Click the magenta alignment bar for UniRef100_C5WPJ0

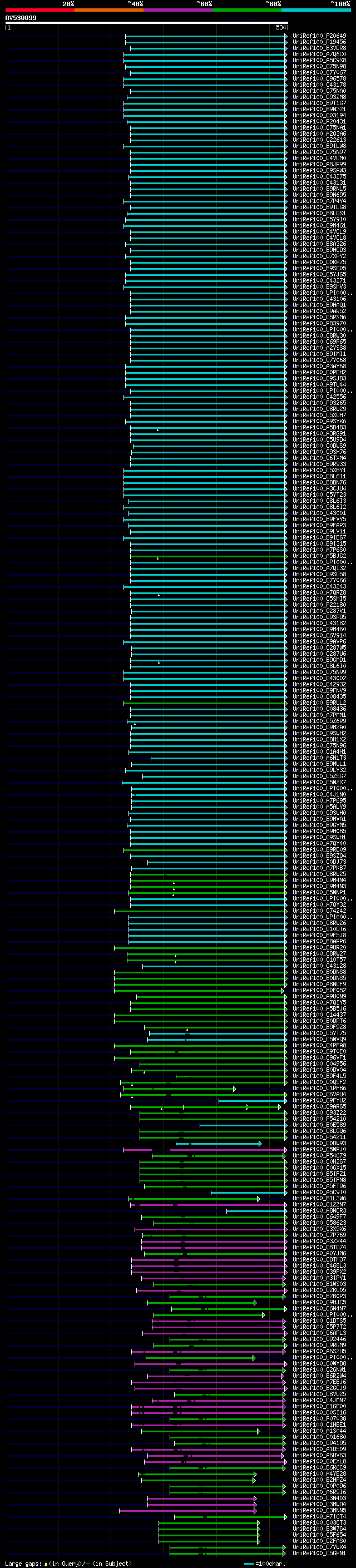pyautogui.click(x=206, y=1150)
